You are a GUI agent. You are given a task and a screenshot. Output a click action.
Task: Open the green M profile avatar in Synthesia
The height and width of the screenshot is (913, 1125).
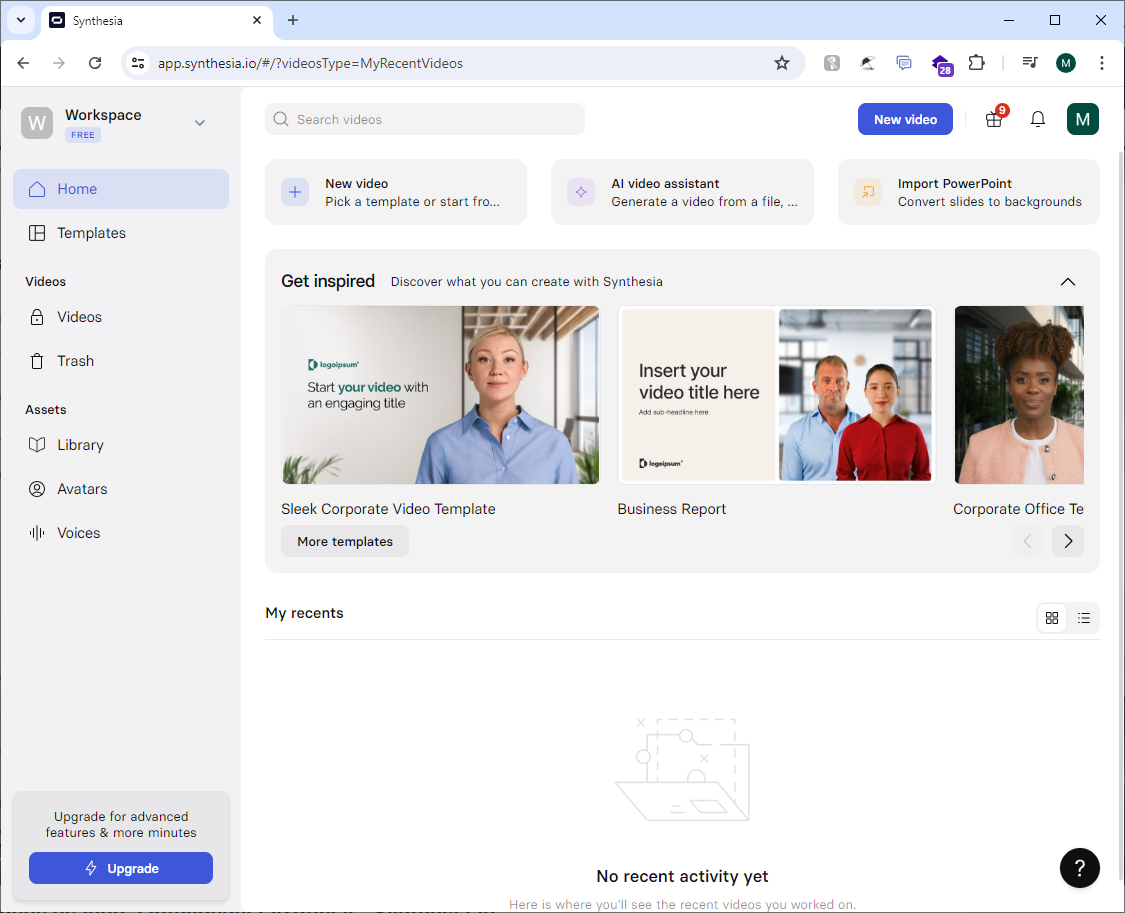[x=1083, y=119]
